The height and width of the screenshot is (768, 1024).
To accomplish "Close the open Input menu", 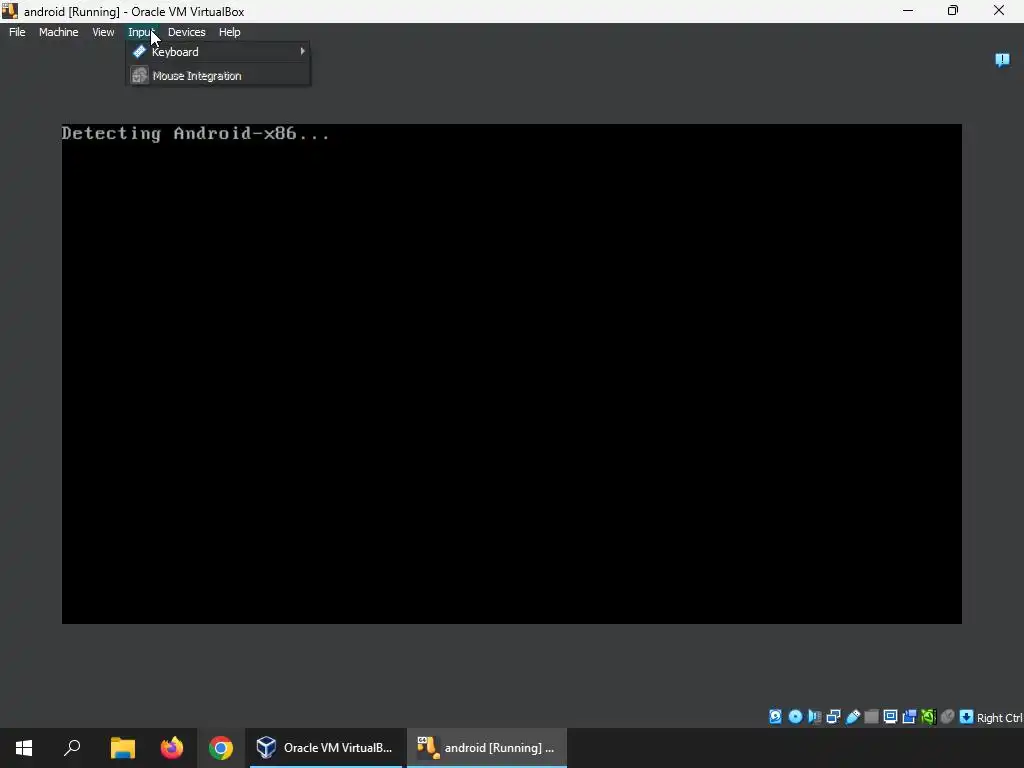I will coord(141,32).
